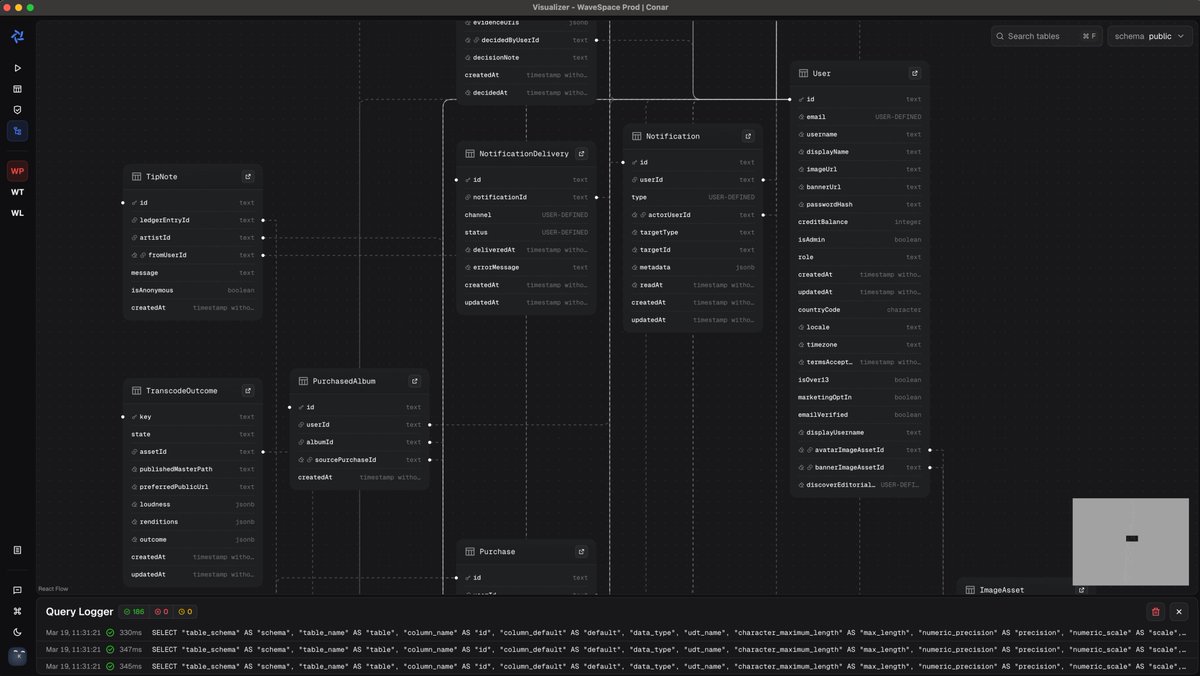The height and width of the screenshot is (676, 1200).
Task: Click the email column in User table
Action: tap(860, 117)
